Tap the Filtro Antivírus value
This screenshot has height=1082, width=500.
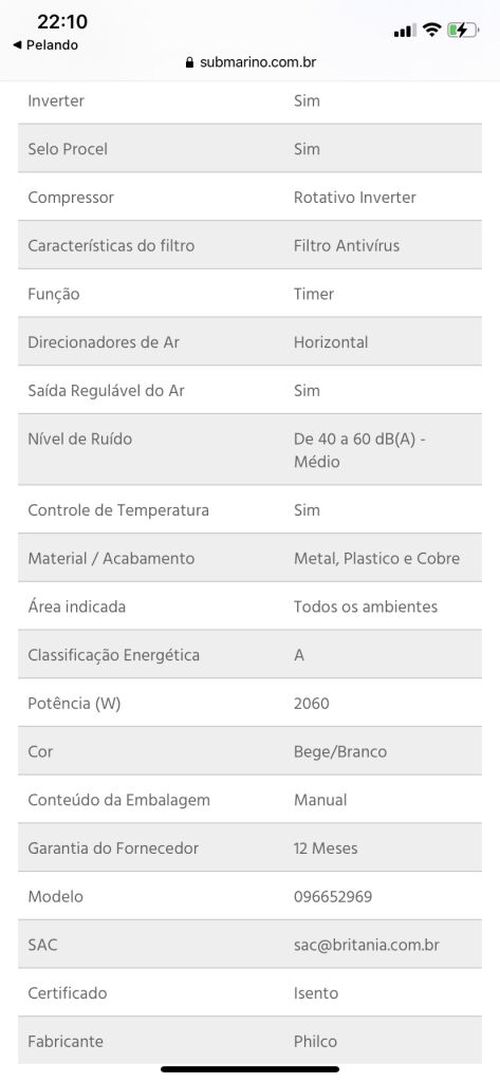click(x=346, y=246)
